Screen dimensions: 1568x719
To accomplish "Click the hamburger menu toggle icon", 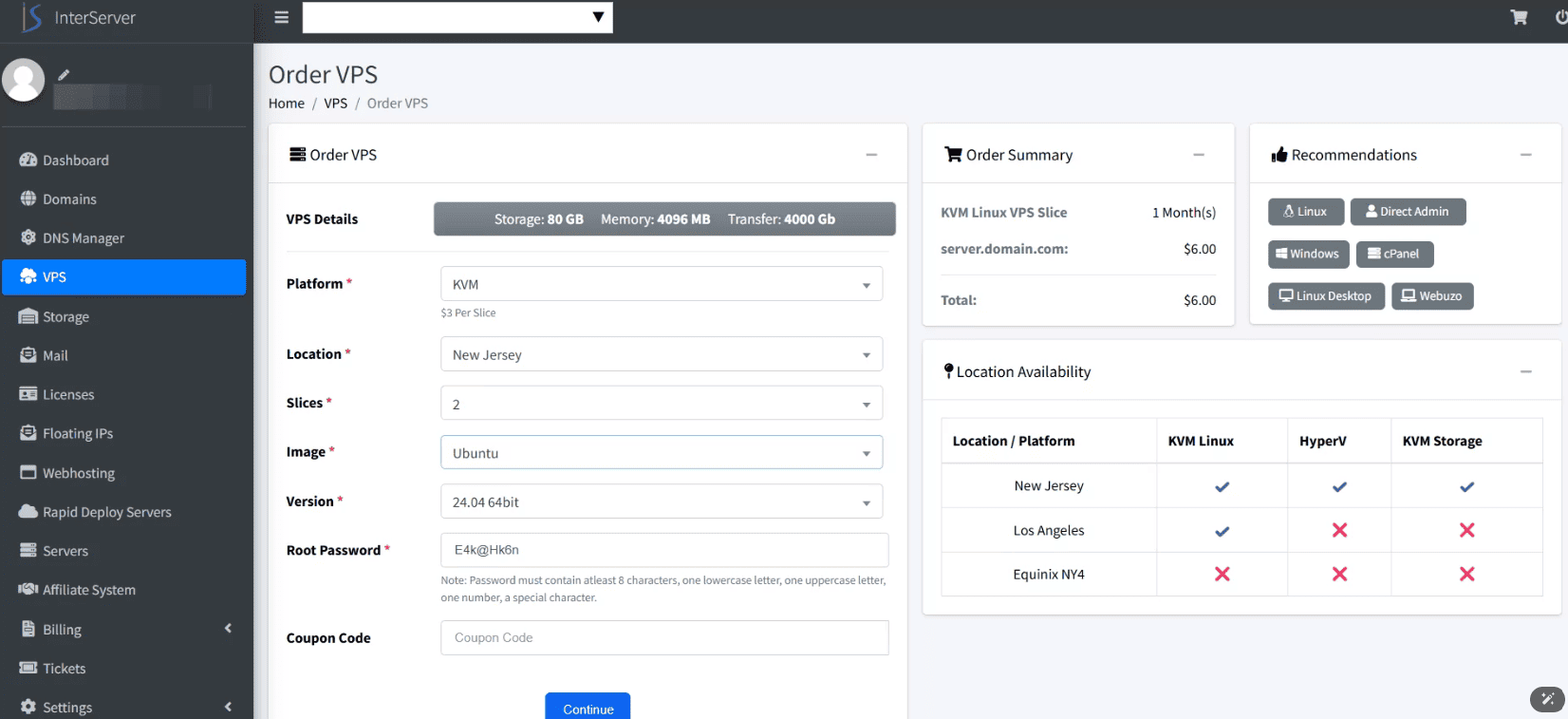I will tap(281, 17).
